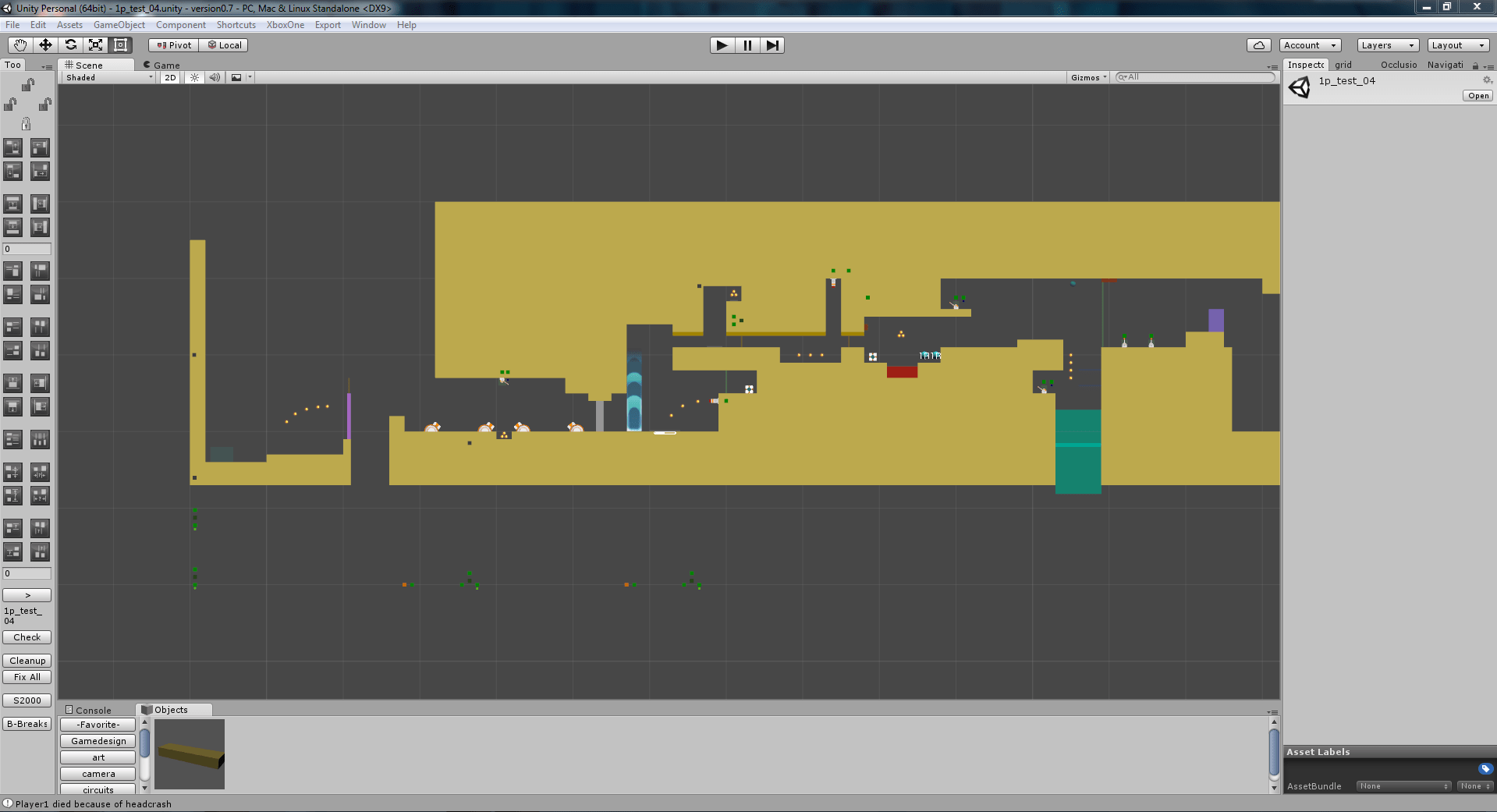
Task: Toggle scene lighting
Action: 193,77
